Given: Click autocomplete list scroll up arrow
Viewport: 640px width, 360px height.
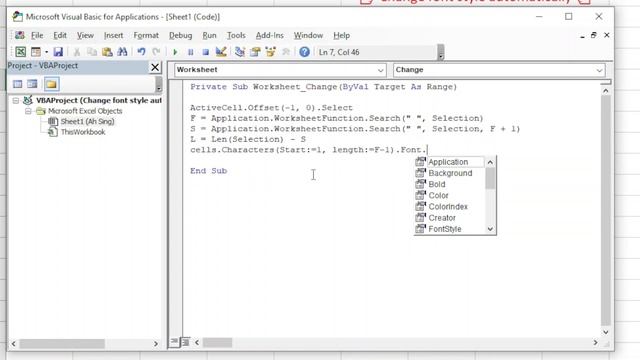Looking at the screenshot, I should click(490, 162).
